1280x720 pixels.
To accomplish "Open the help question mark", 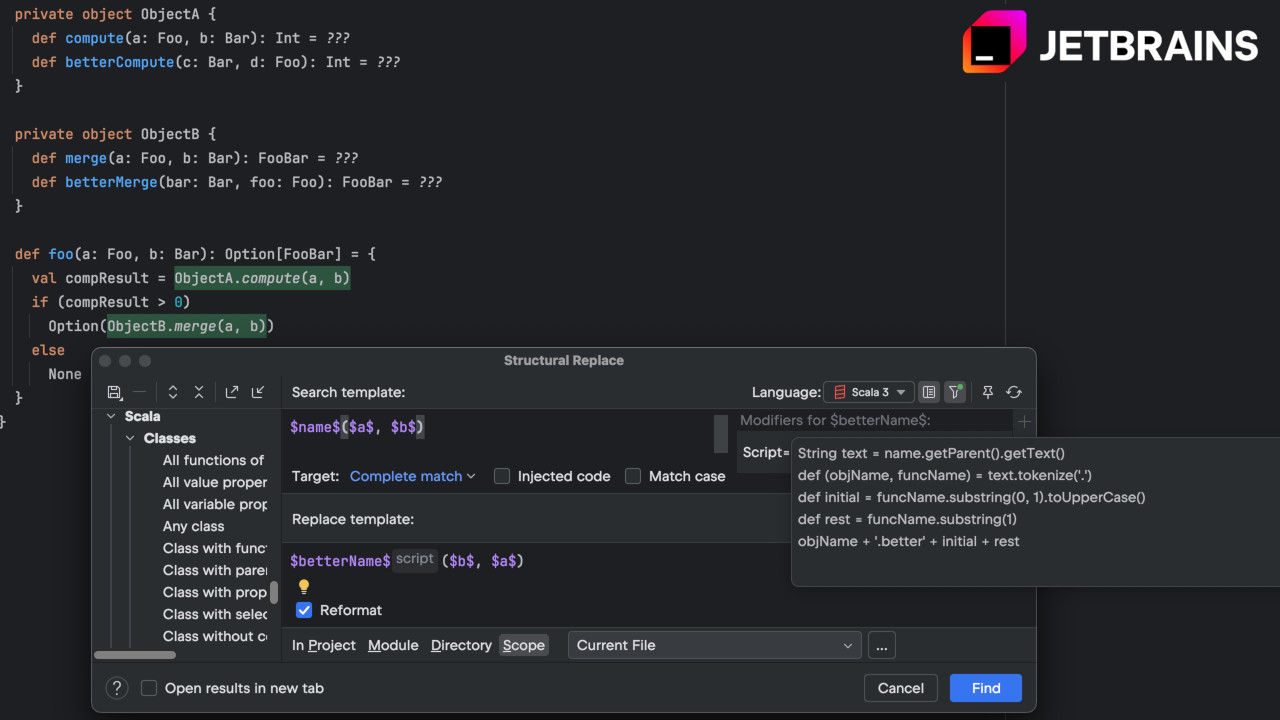I will point(116,688).
